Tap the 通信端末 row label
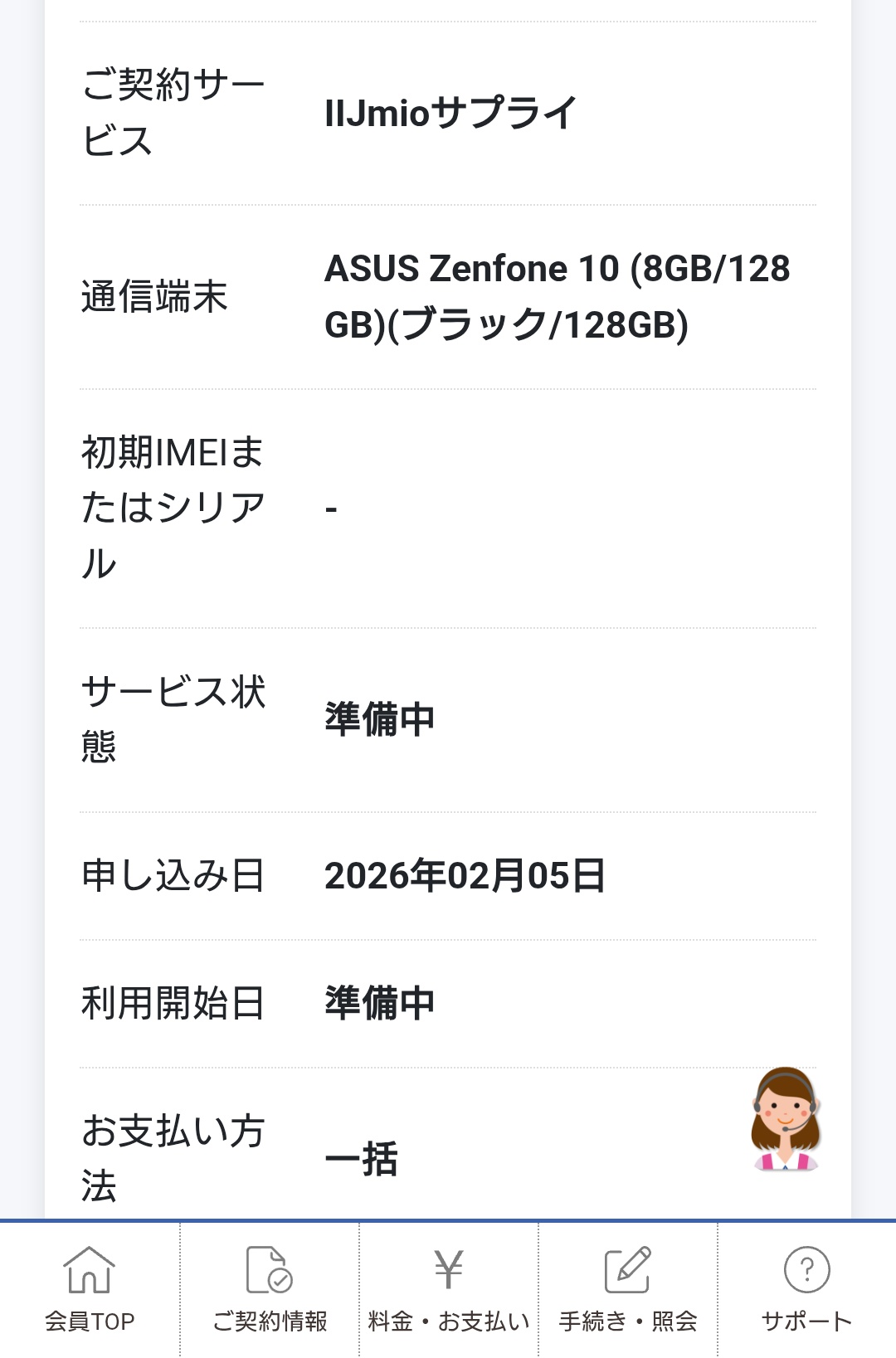The height and width of the screenshot is (1358, 896). 154,297
